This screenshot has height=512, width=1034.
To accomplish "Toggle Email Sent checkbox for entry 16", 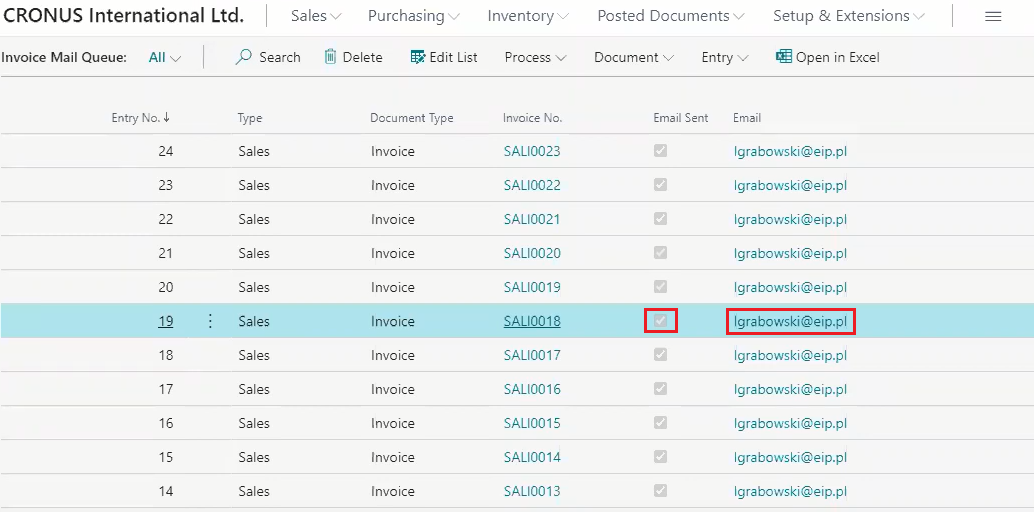I will click(660, 423).
